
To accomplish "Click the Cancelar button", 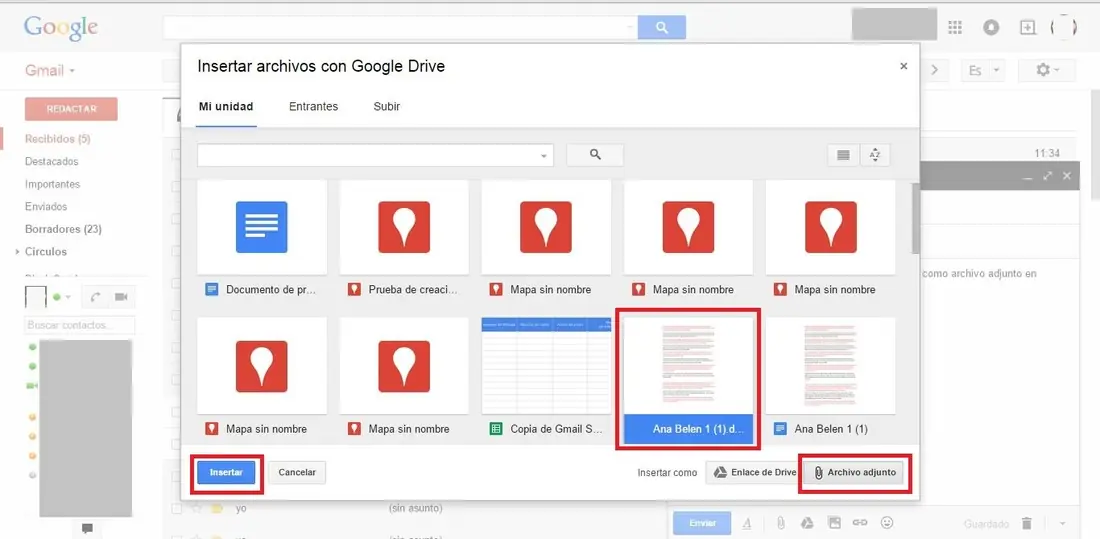I will pos(297,472).
